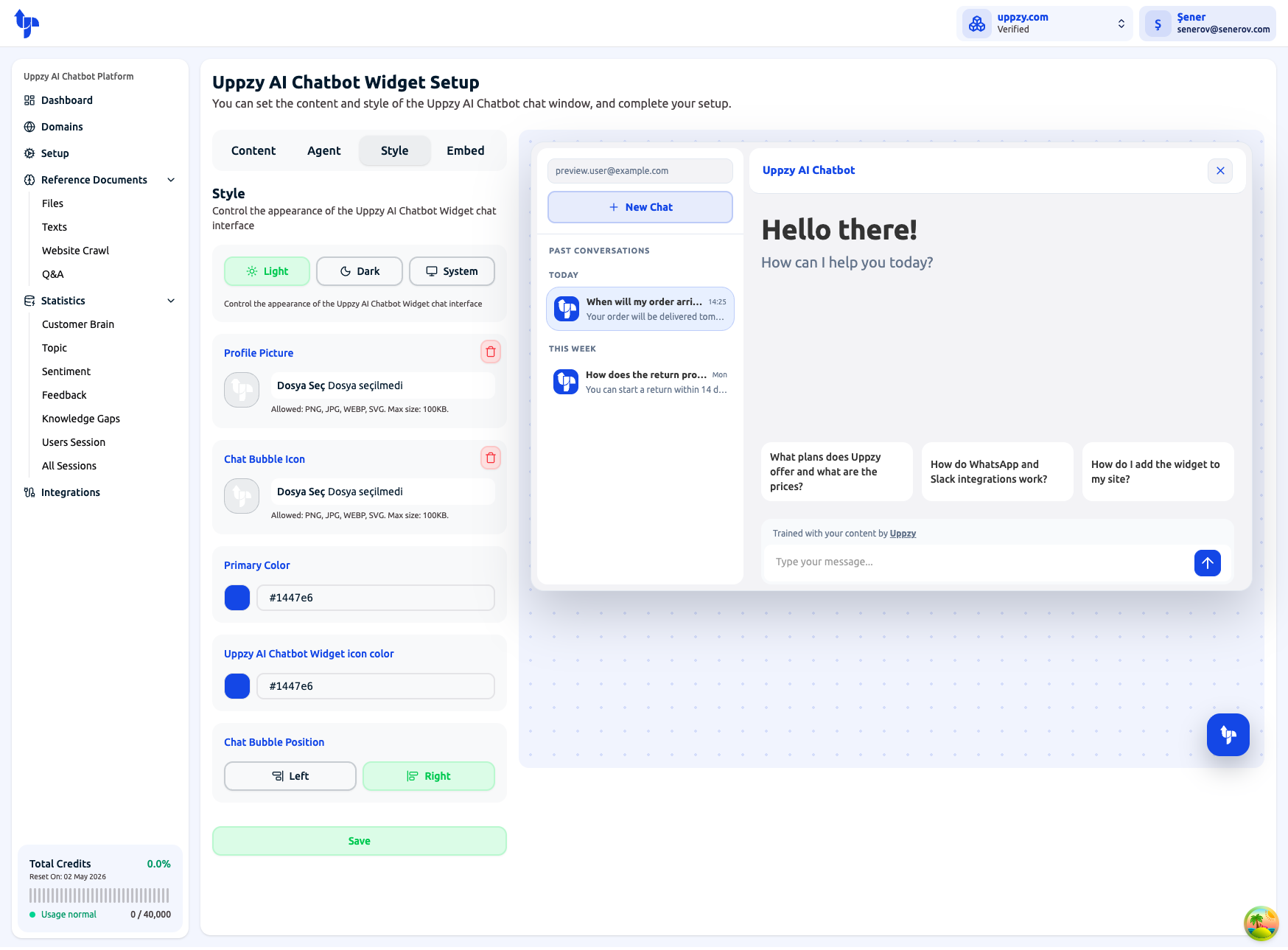Select the Light theme mode

point(267,271)
